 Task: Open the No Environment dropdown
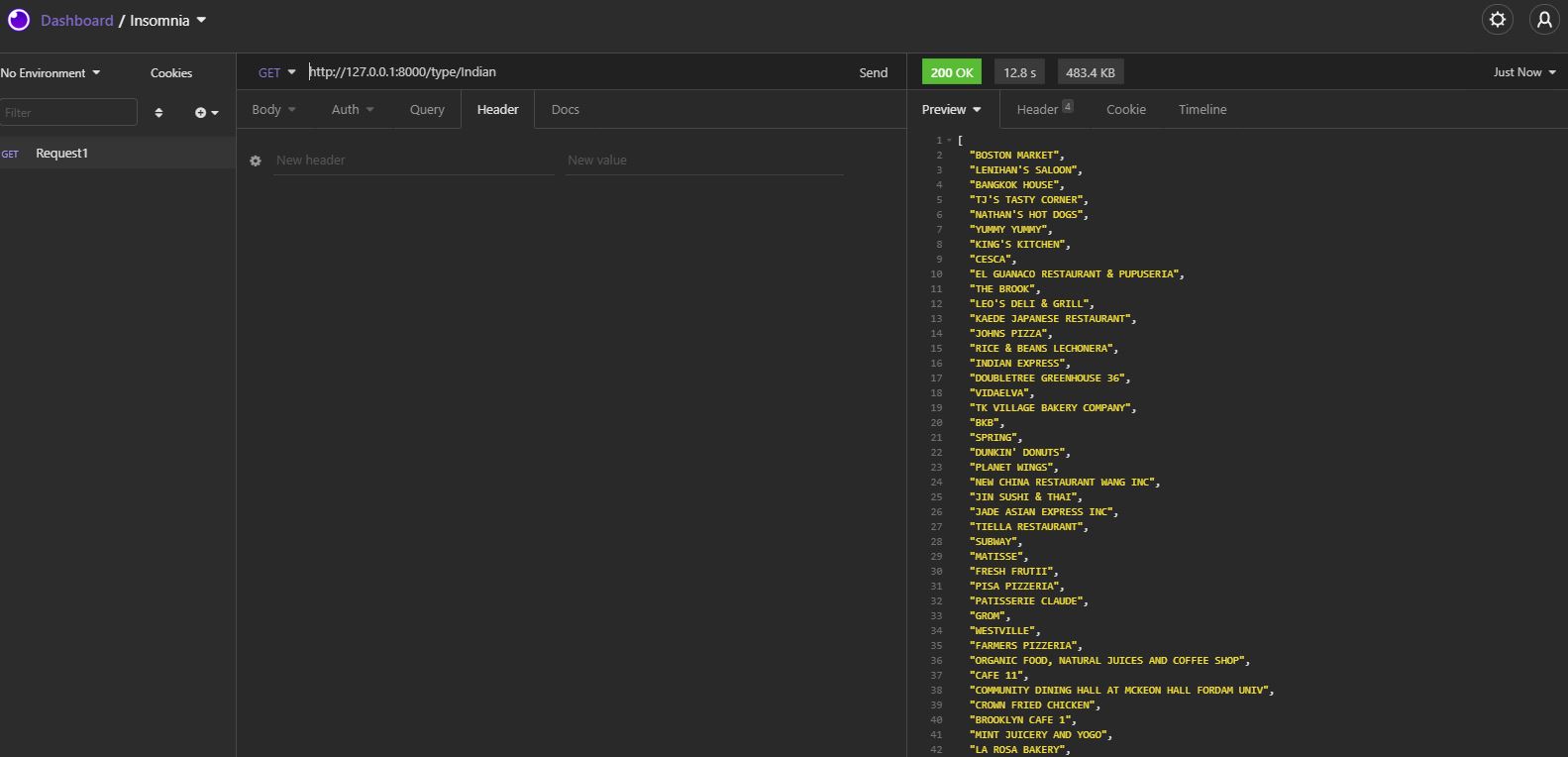tap(51, 73)
